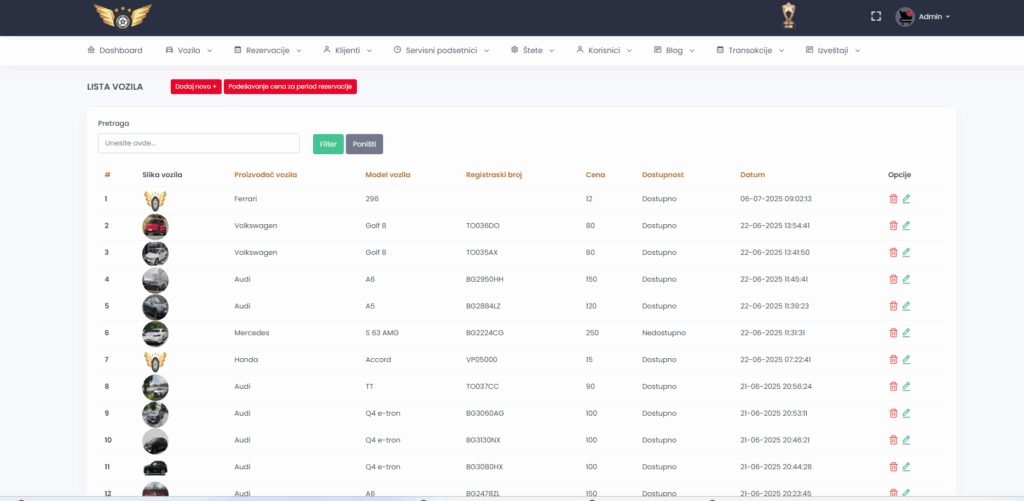Open the Admin user dropdown
Screen dimensions: 1024x501
tap(922, 16)
